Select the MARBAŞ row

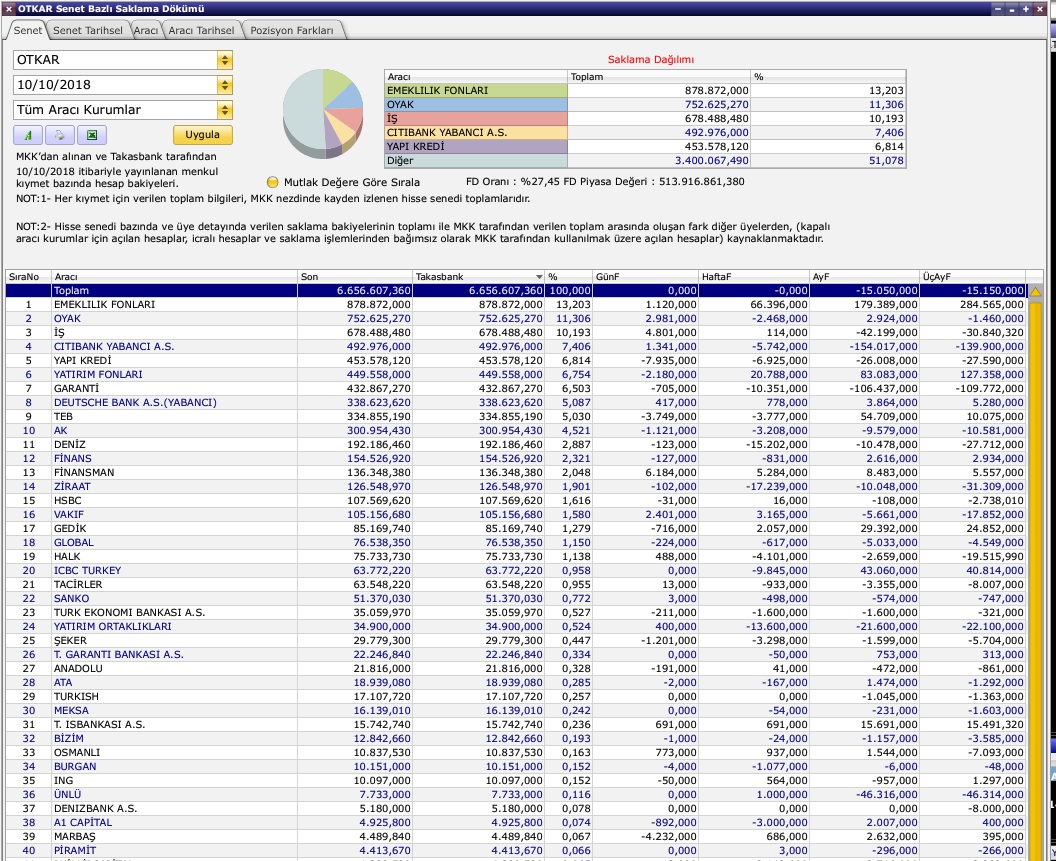click(x=515, y=837)
